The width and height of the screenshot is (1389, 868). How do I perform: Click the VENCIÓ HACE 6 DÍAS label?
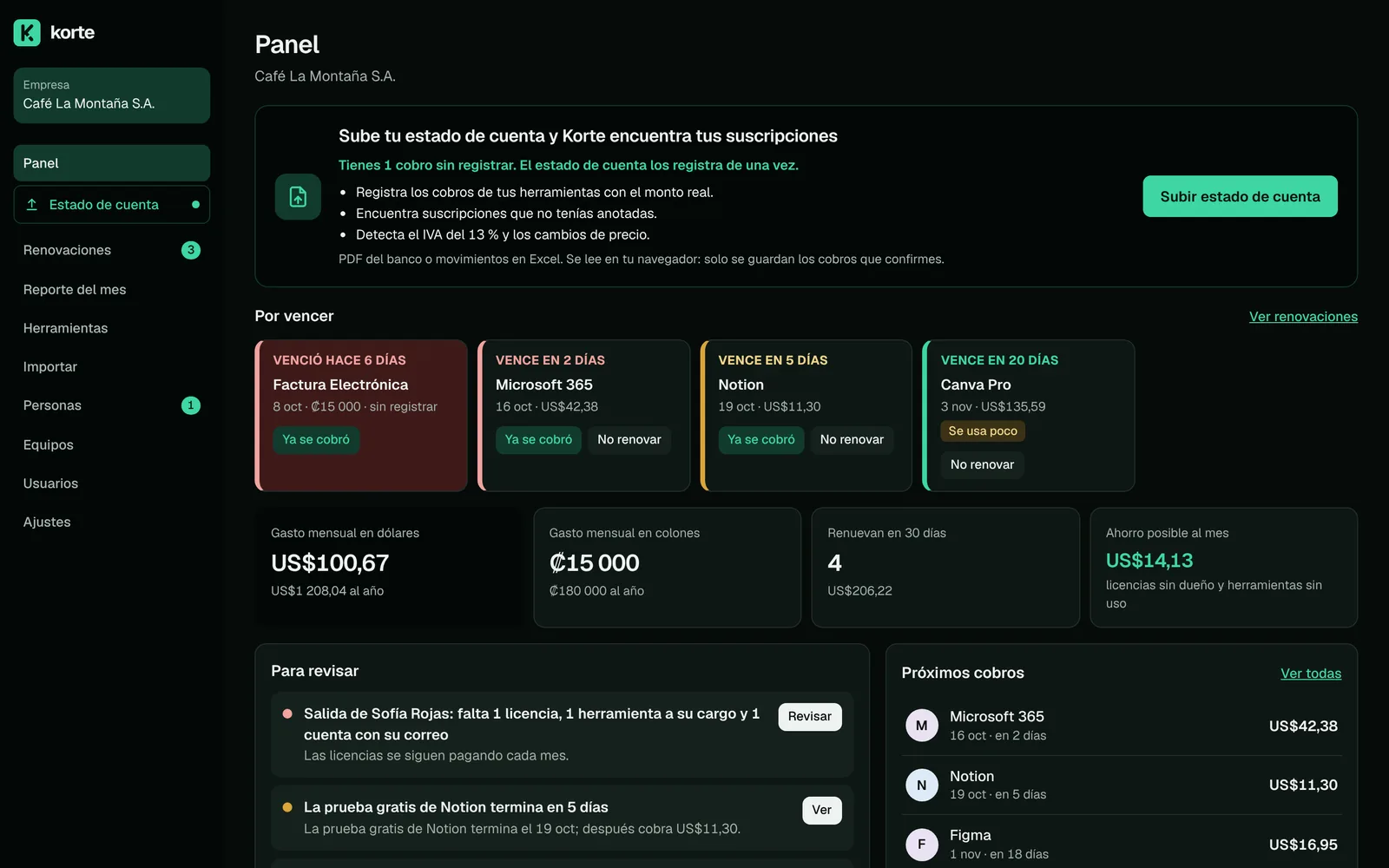pos(339,360)
